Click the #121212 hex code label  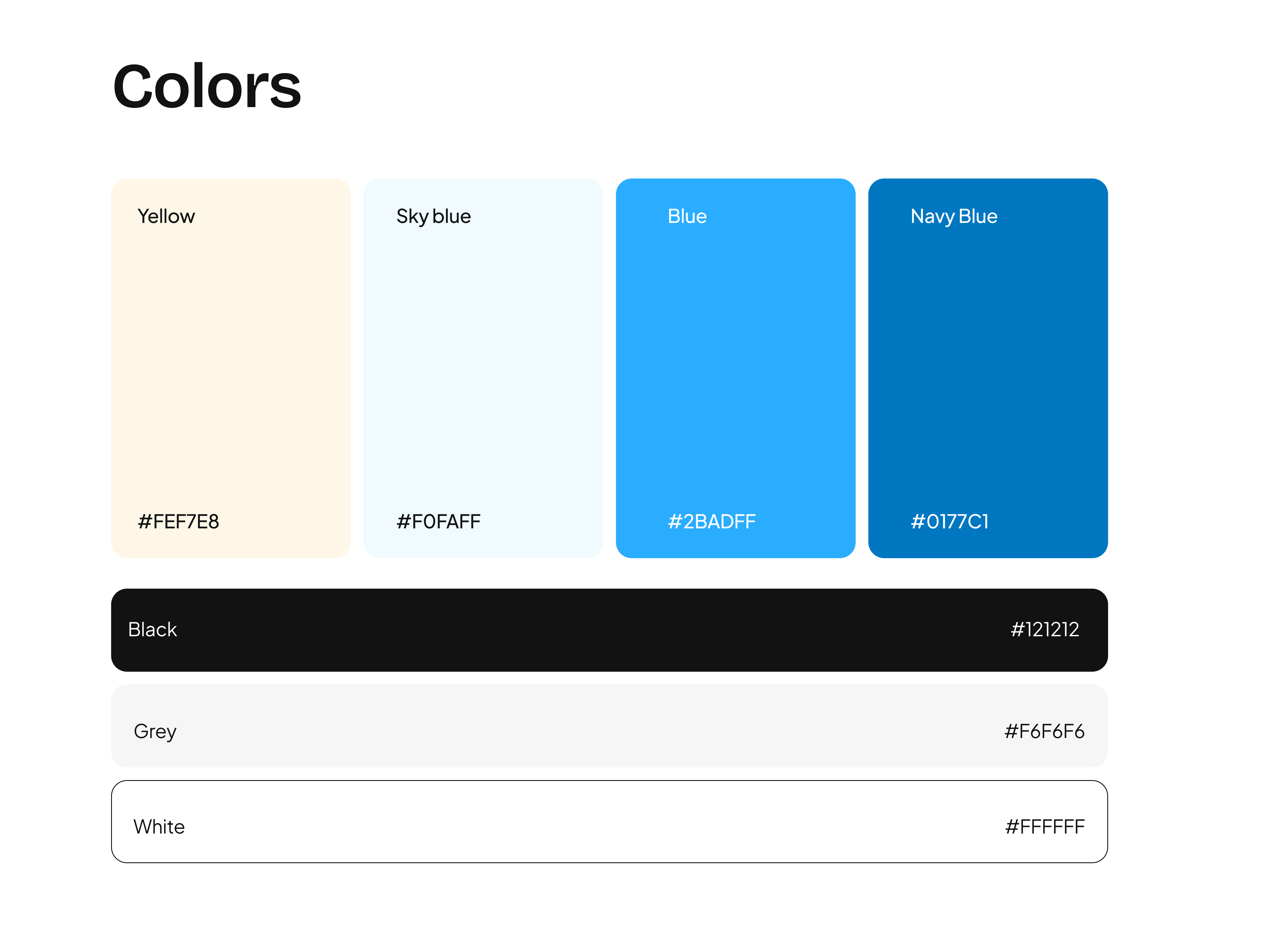click(1044, 629)
